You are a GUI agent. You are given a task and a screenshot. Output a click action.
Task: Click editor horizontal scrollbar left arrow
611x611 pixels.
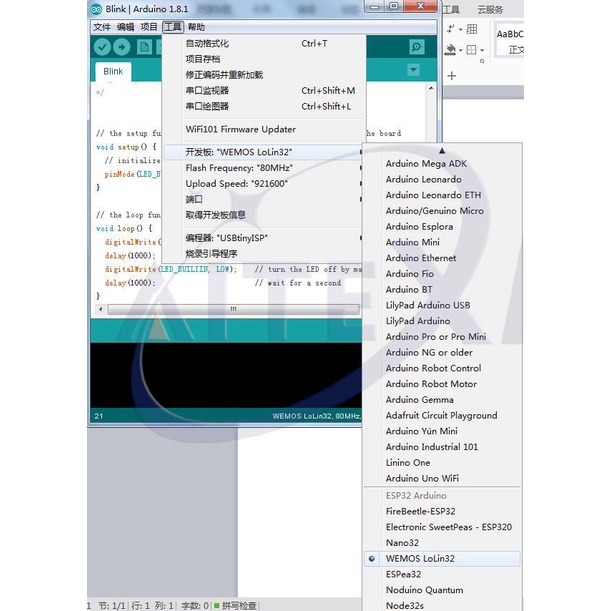point(101,309)
